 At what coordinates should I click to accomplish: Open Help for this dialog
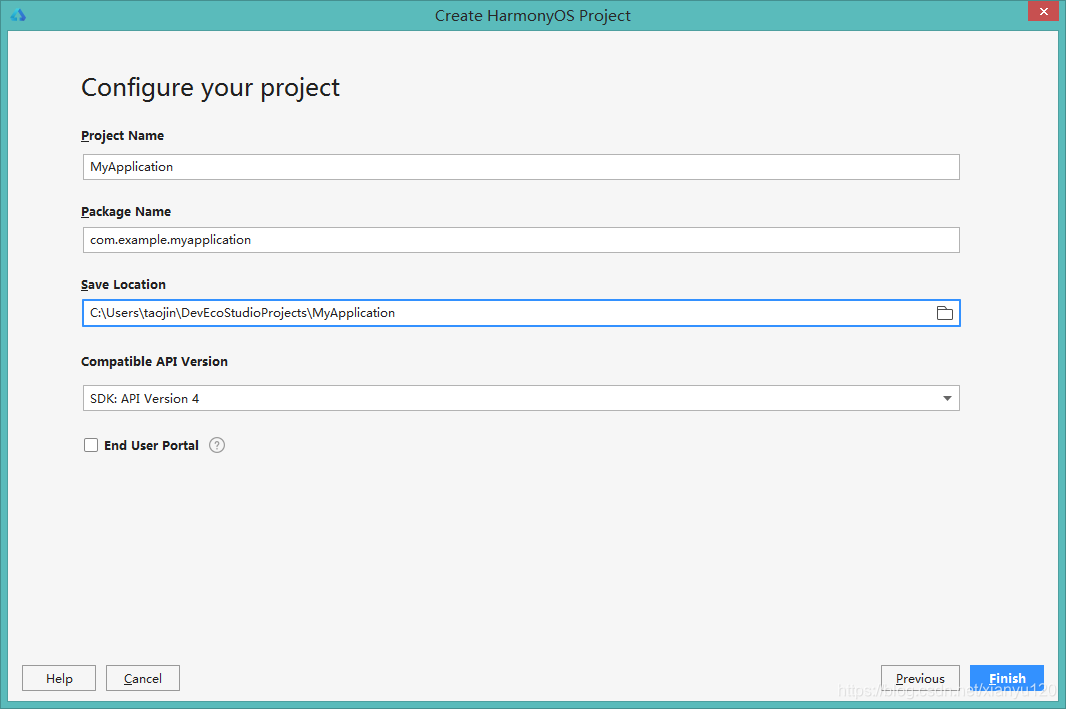[x=59, y=678]
